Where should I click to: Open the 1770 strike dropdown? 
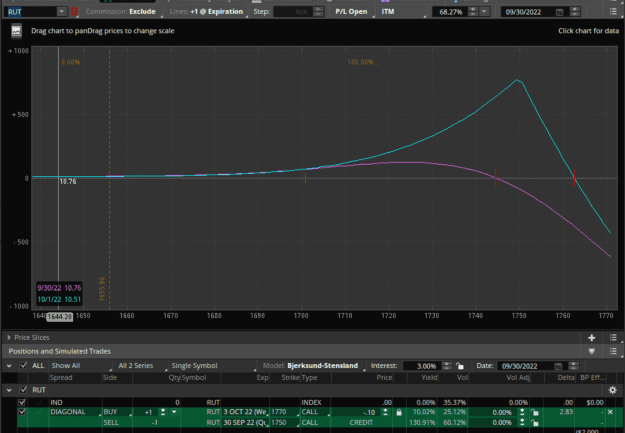click(285, 412)
